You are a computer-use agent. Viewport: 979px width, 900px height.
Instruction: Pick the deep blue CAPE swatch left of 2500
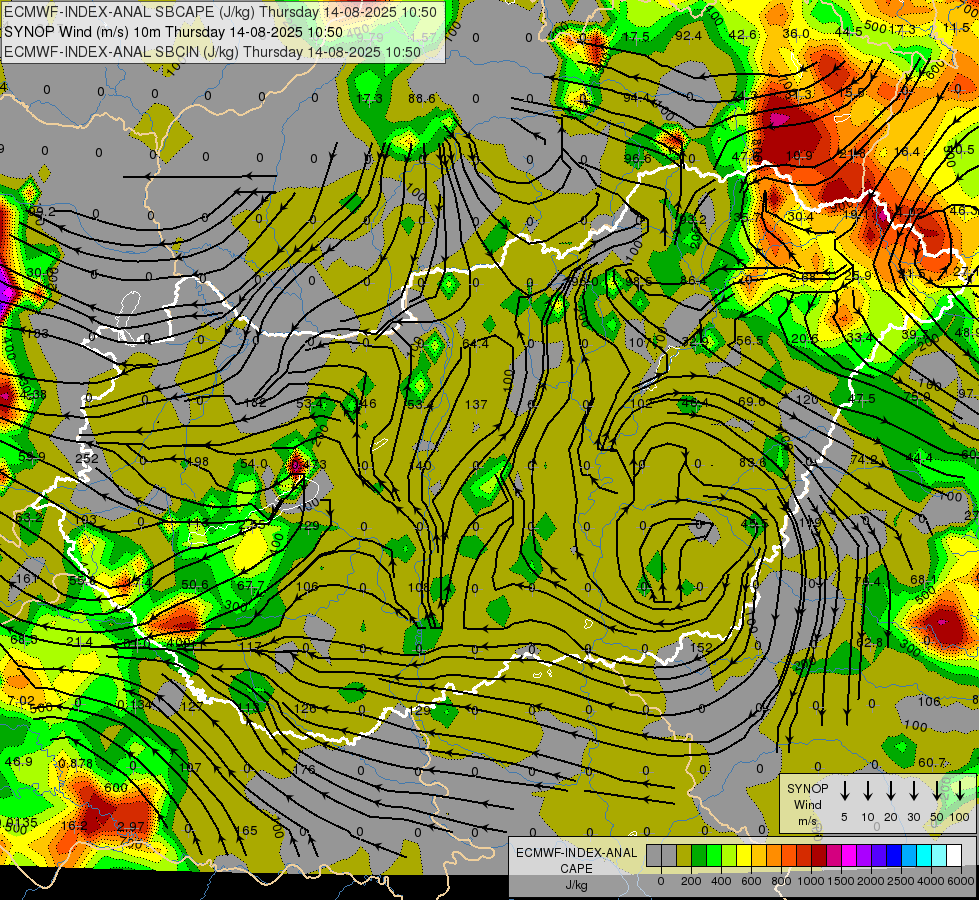click(893, 856)
